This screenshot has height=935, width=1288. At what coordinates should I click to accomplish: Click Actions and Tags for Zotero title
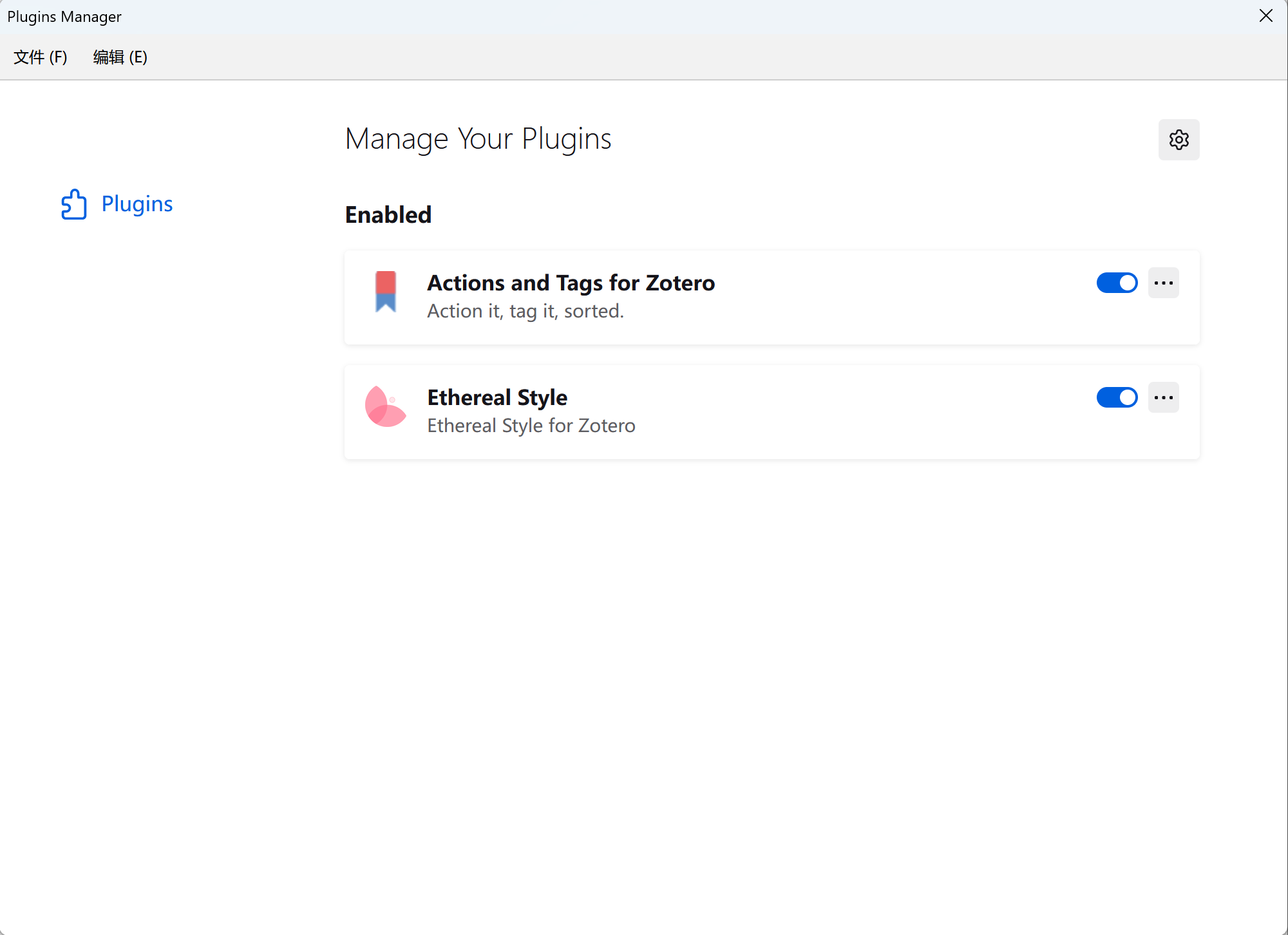[x=571, y=283]
